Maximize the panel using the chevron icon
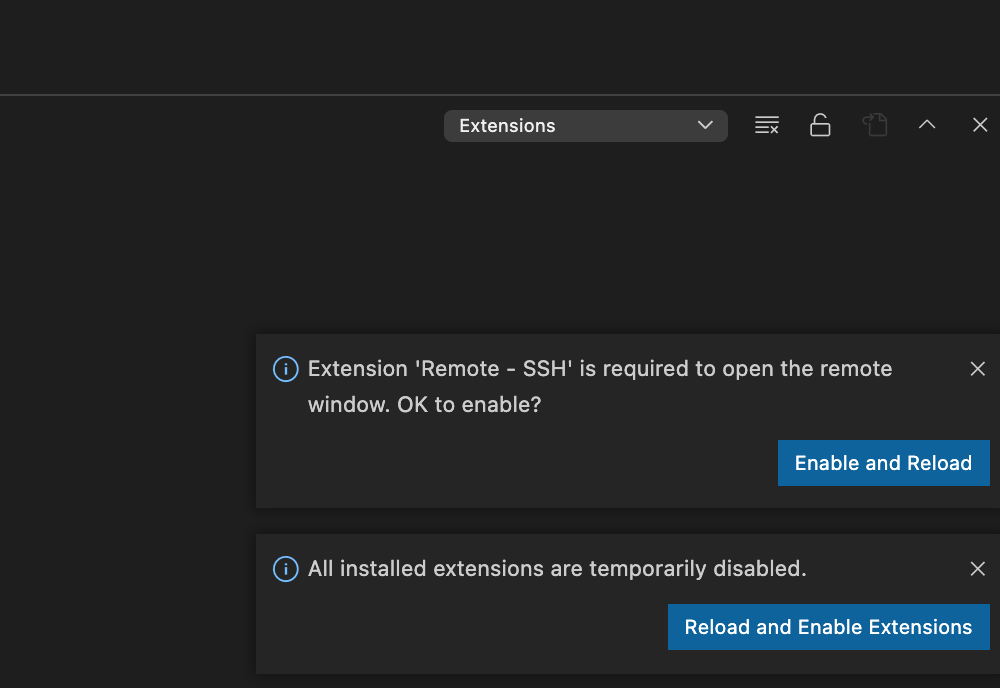The height and width of the screenshot is (688, 1000). tap(927, 124)
